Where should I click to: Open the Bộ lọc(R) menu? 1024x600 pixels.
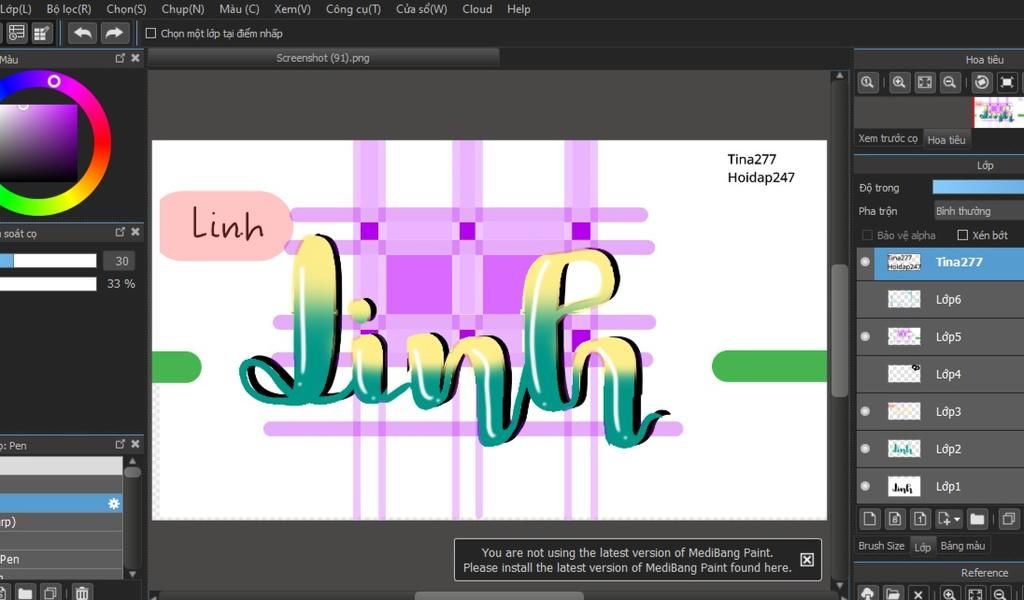[x=69, y=9]
